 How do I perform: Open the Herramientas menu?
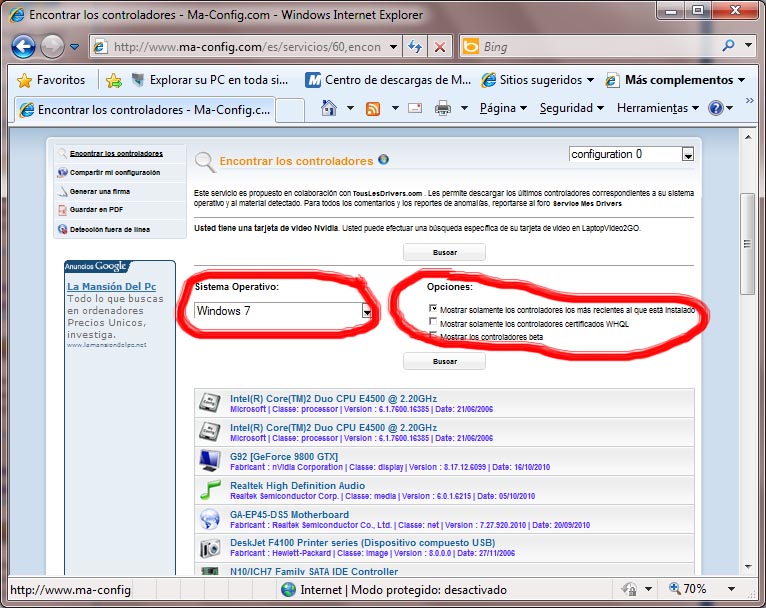pos(658,108)
